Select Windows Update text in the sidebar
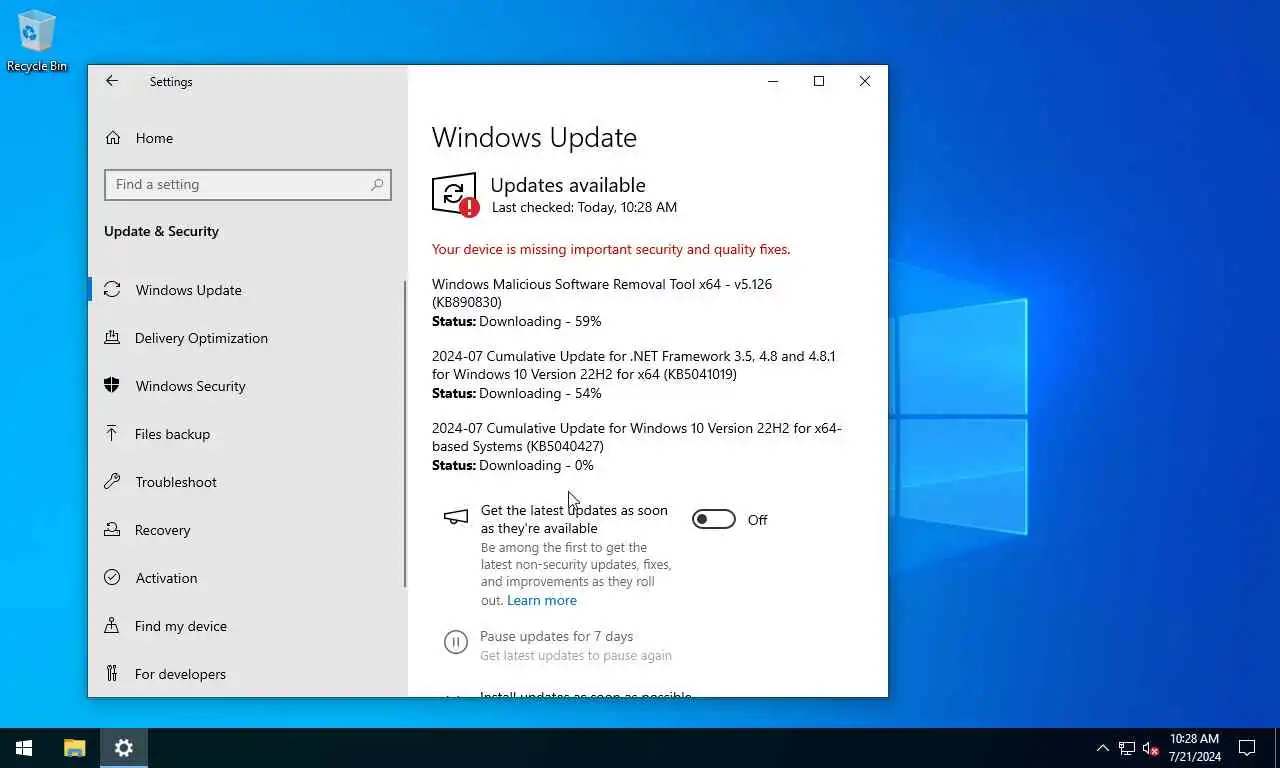The image size is (1280, 768). click(x=188, y=290)
